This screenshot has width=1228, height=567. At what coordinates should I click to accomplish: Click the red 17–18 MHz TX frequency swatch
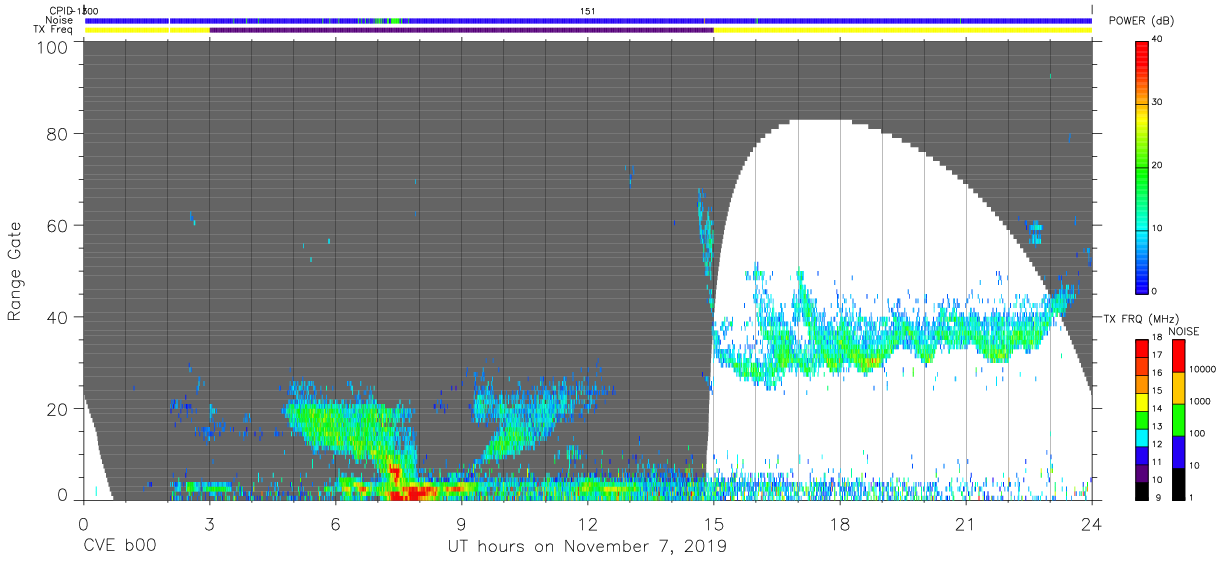(1141, 348)
